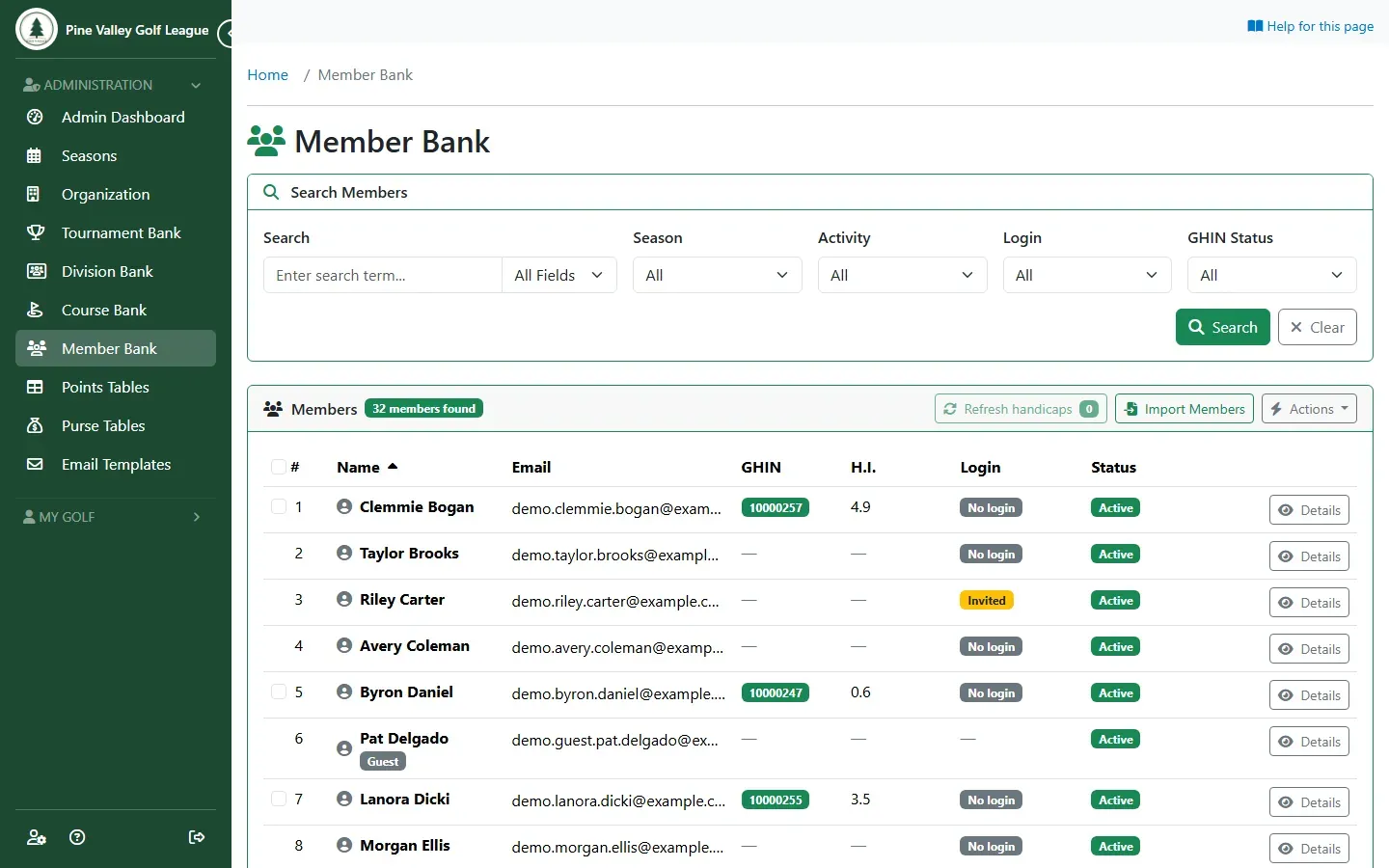The image size is (1389, 868).
Task: Click the Division Bank ID card icon
Action: coord(36,271)
